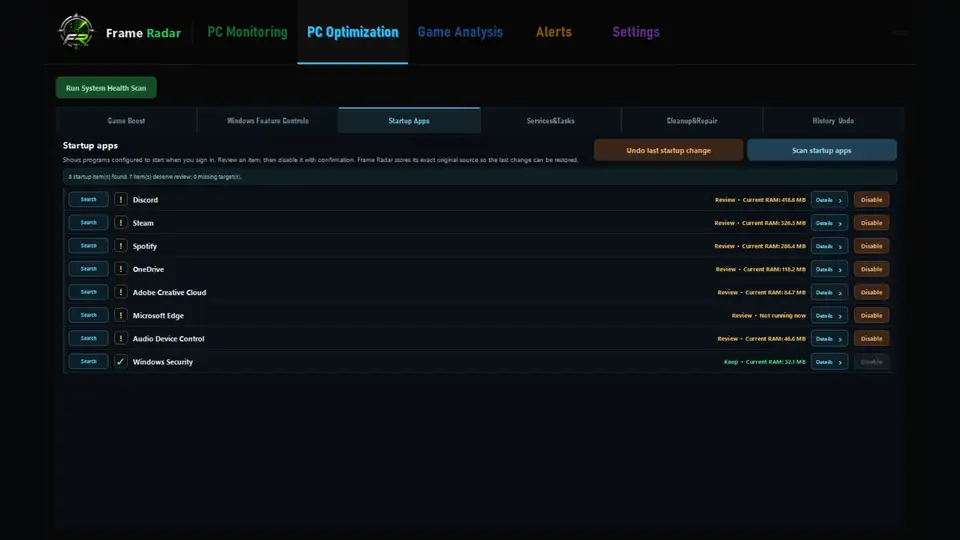Disable the Steam startup item

click(x=871, y=223)
